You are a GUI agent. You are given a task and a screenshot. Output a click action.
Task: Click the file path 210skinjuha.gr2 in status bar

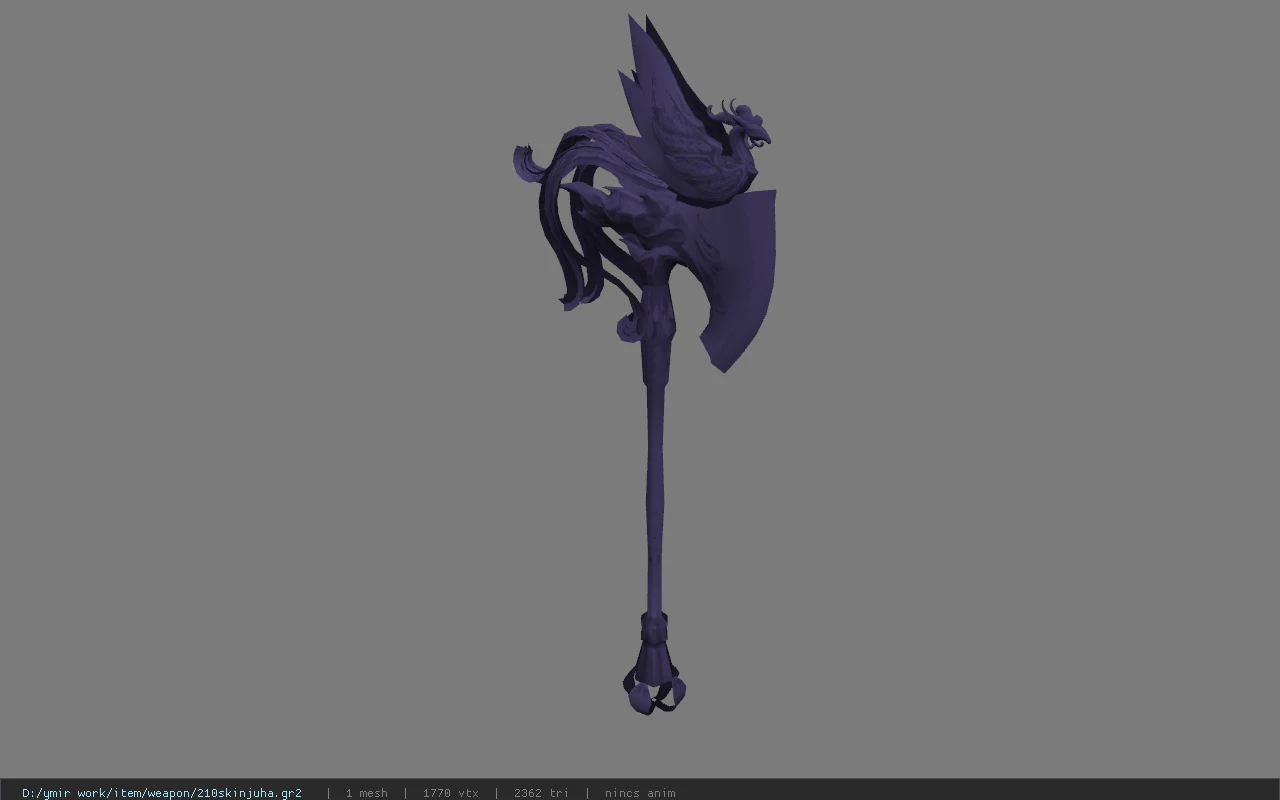tap(162, 793)
